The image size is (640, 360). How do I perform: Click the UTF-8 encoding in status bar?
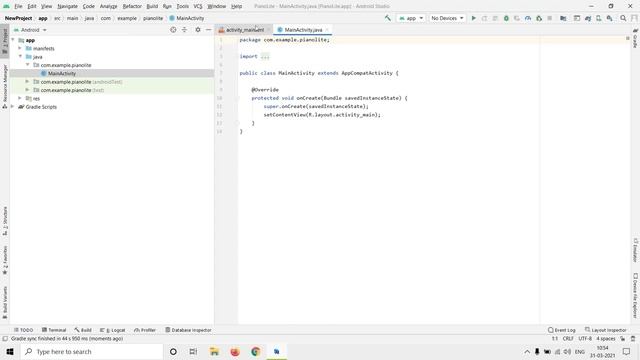pos(585,339)
